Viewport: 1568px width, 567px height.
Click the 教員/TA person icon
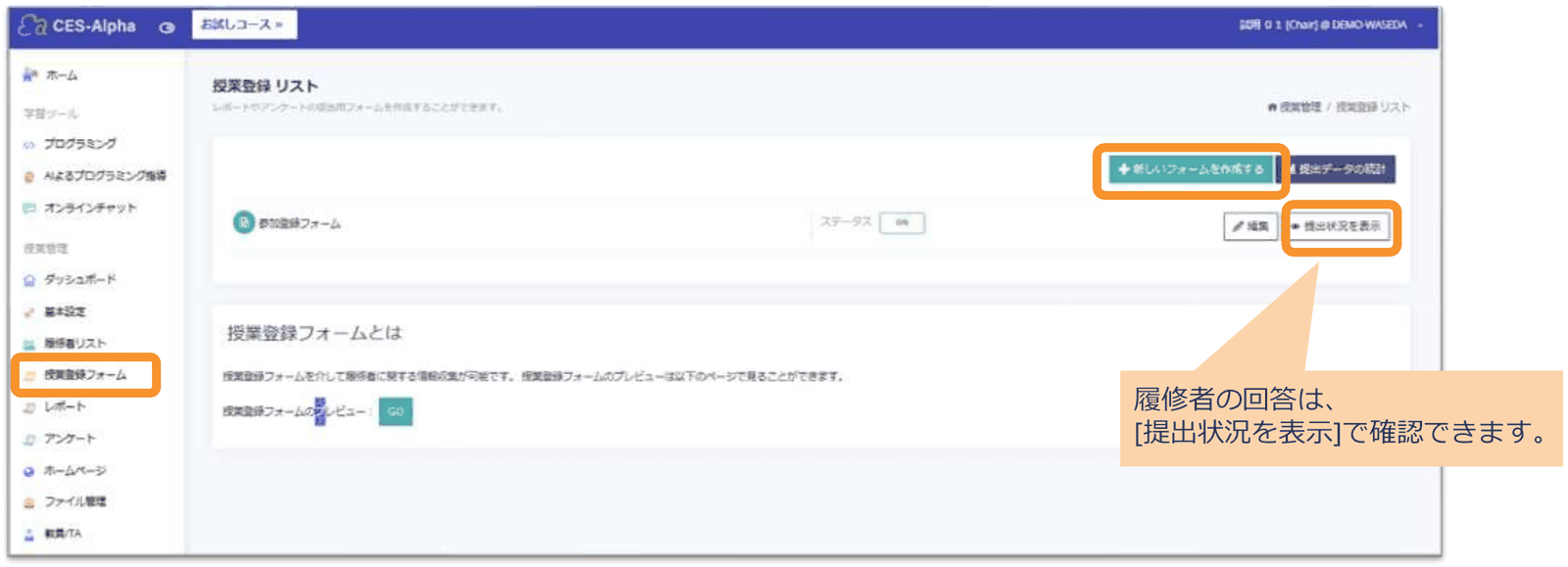coord(28,535)
